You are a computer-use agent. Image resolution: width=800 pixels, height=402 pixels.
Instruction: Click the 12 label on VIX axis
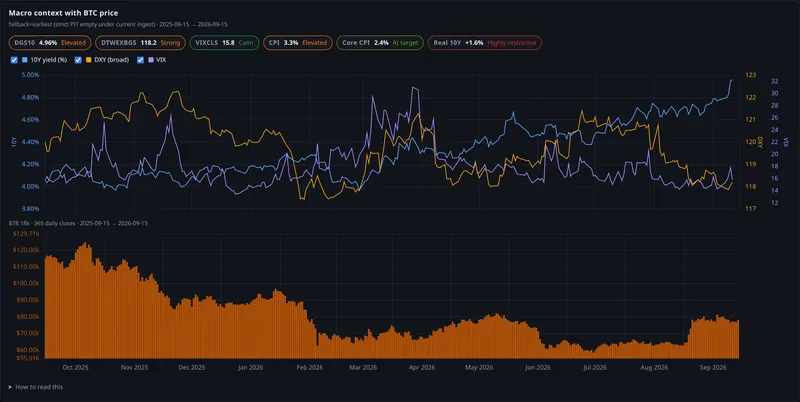point(774,203)
